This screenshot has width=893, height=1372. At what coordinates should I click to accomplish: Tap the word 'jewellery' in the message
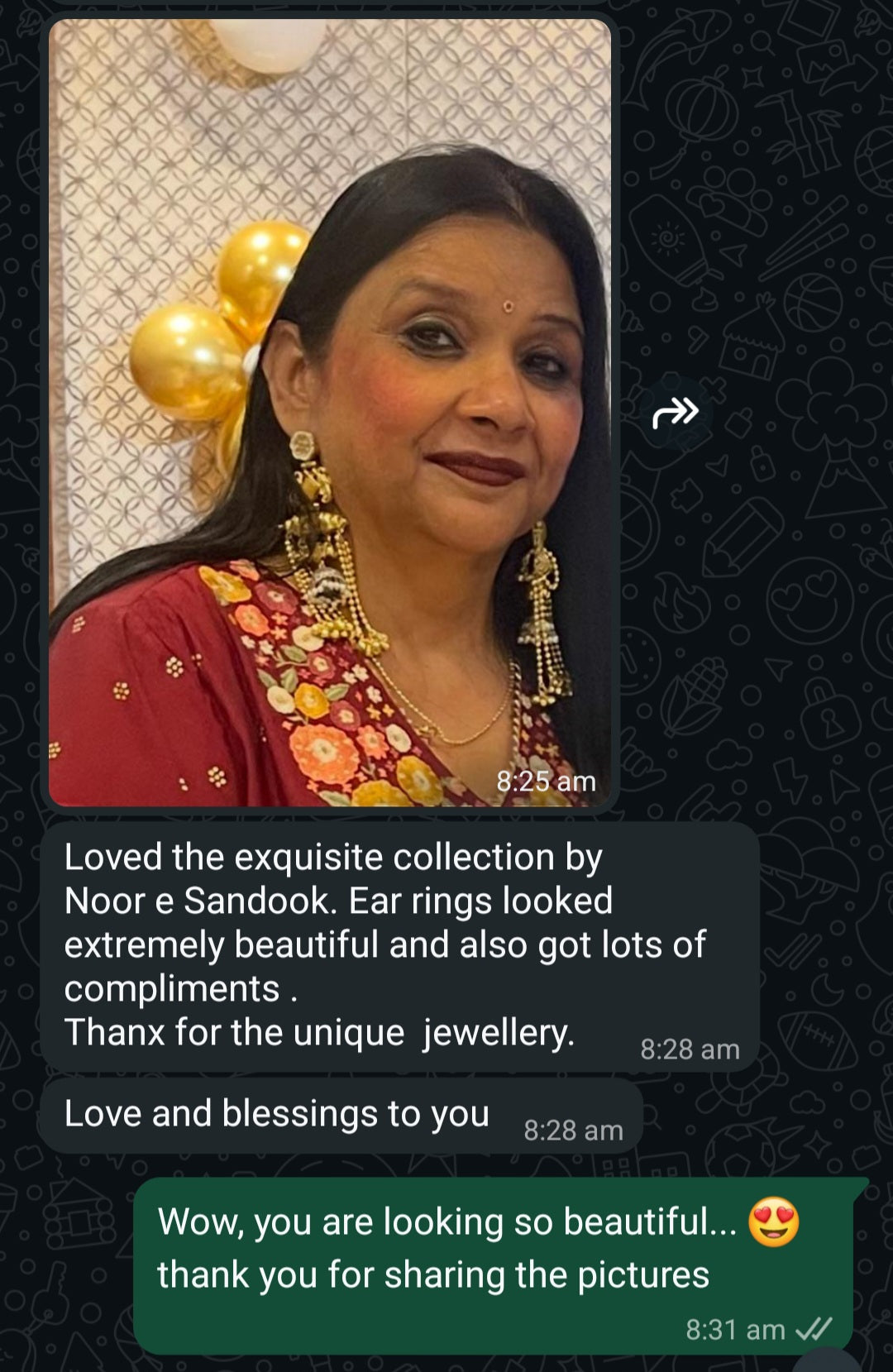pyautogui.click(x=498, y=1033)
